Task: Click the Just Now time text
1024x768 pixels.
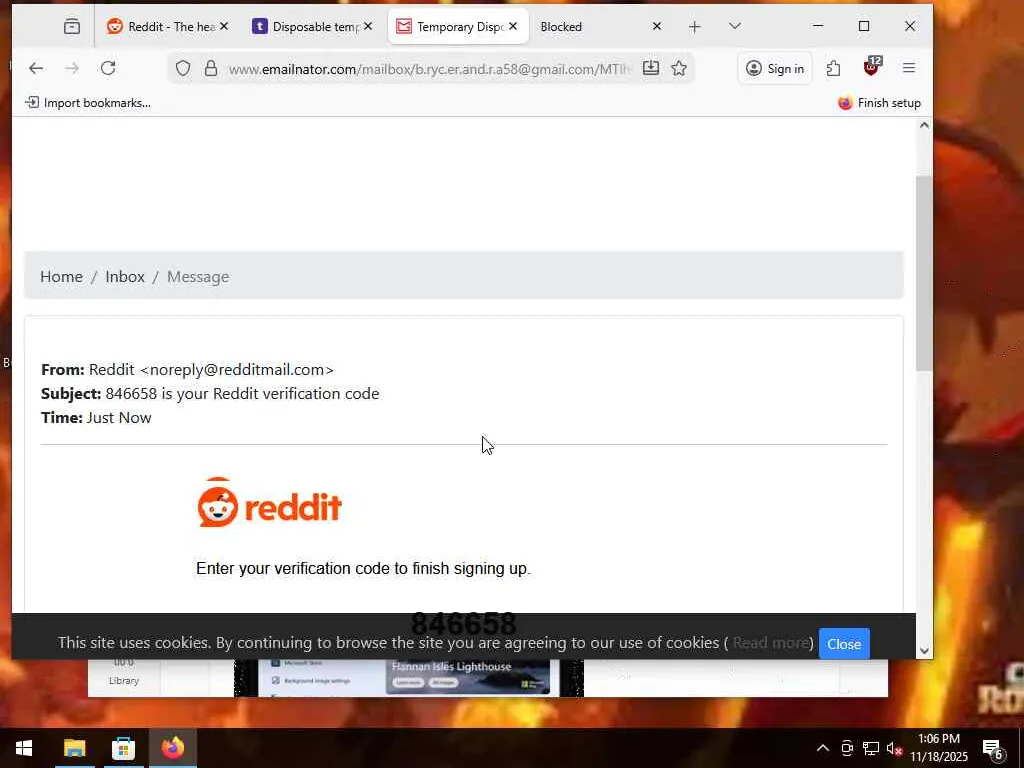Action: (x=119, y=418)
